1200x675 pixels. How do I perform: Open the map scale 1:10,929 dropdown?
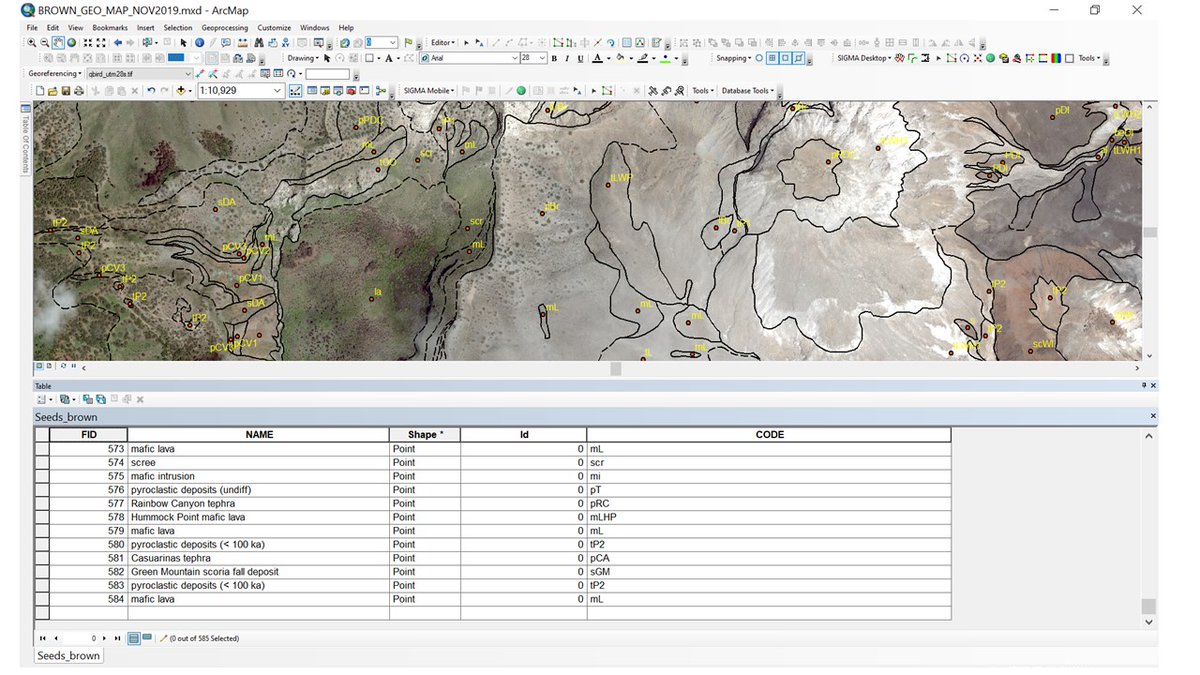point(277,90)
